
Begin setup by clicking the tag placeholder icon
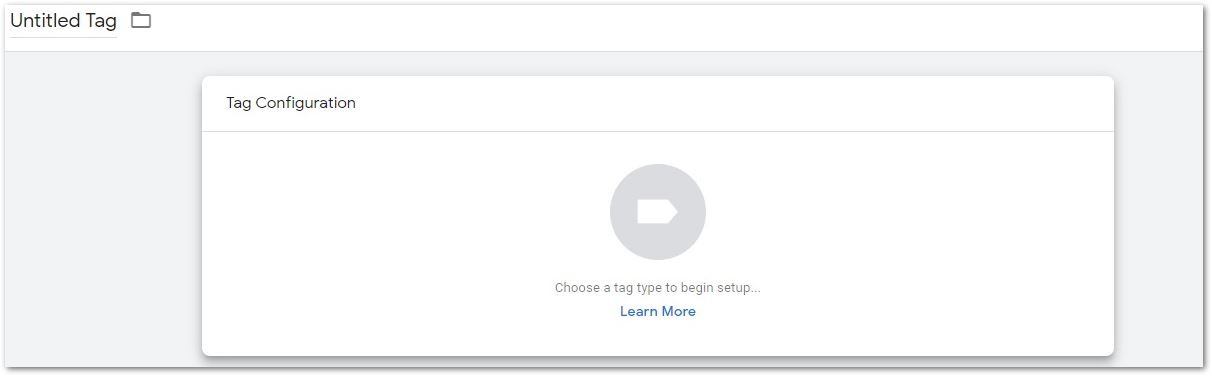click(x=658, y=212)
